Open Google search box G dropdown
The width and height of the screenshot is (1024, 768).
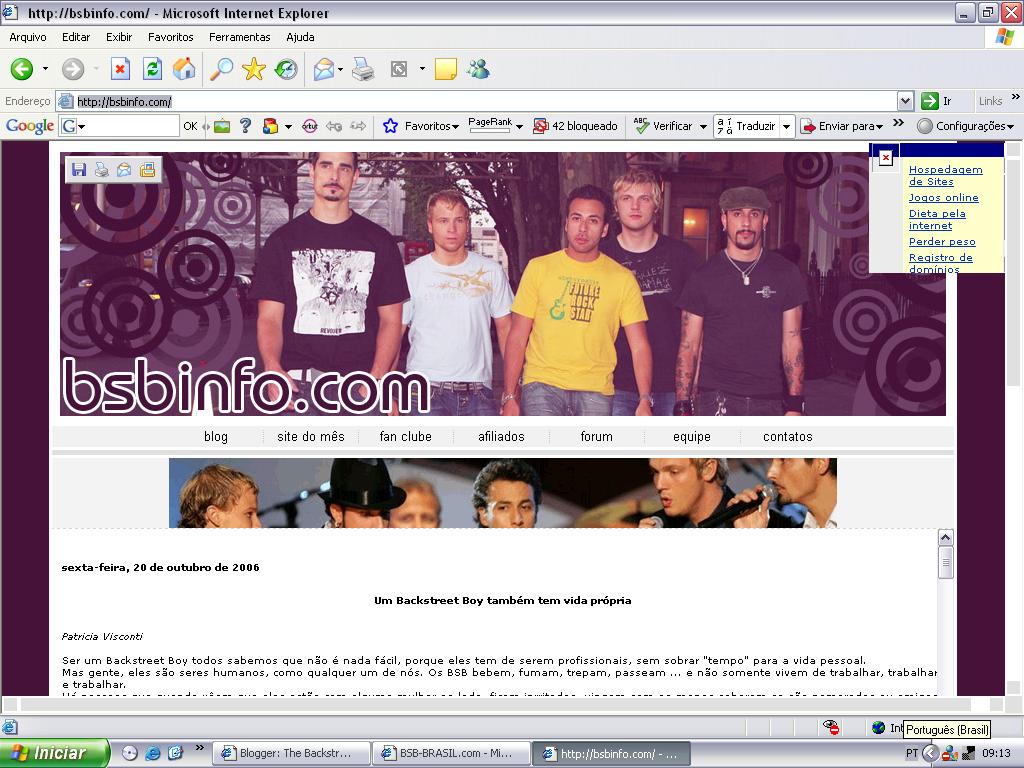click(x=82, y=126)
